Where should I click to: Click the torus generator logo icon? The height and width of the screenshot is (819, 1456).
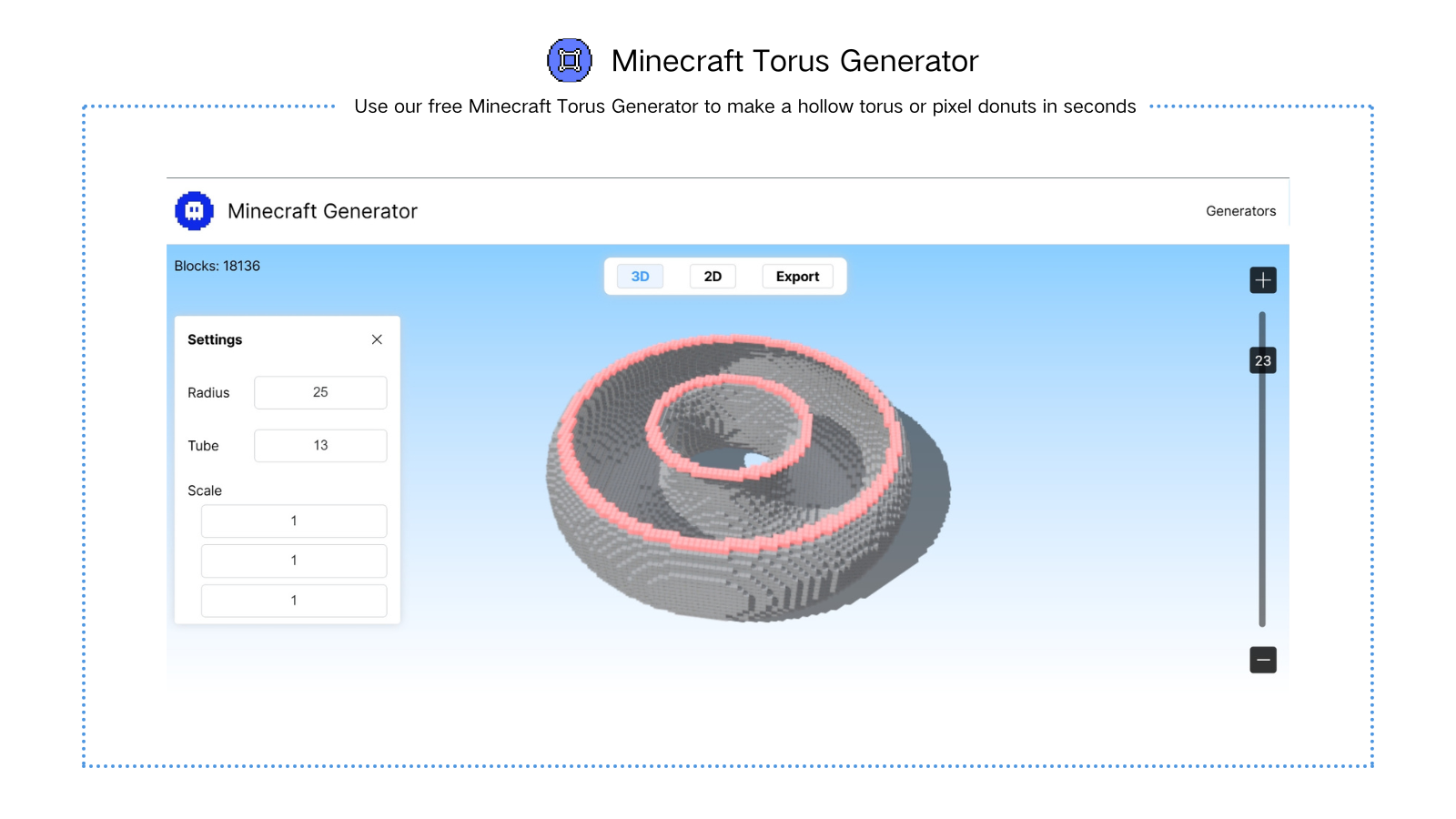[570, 61]
